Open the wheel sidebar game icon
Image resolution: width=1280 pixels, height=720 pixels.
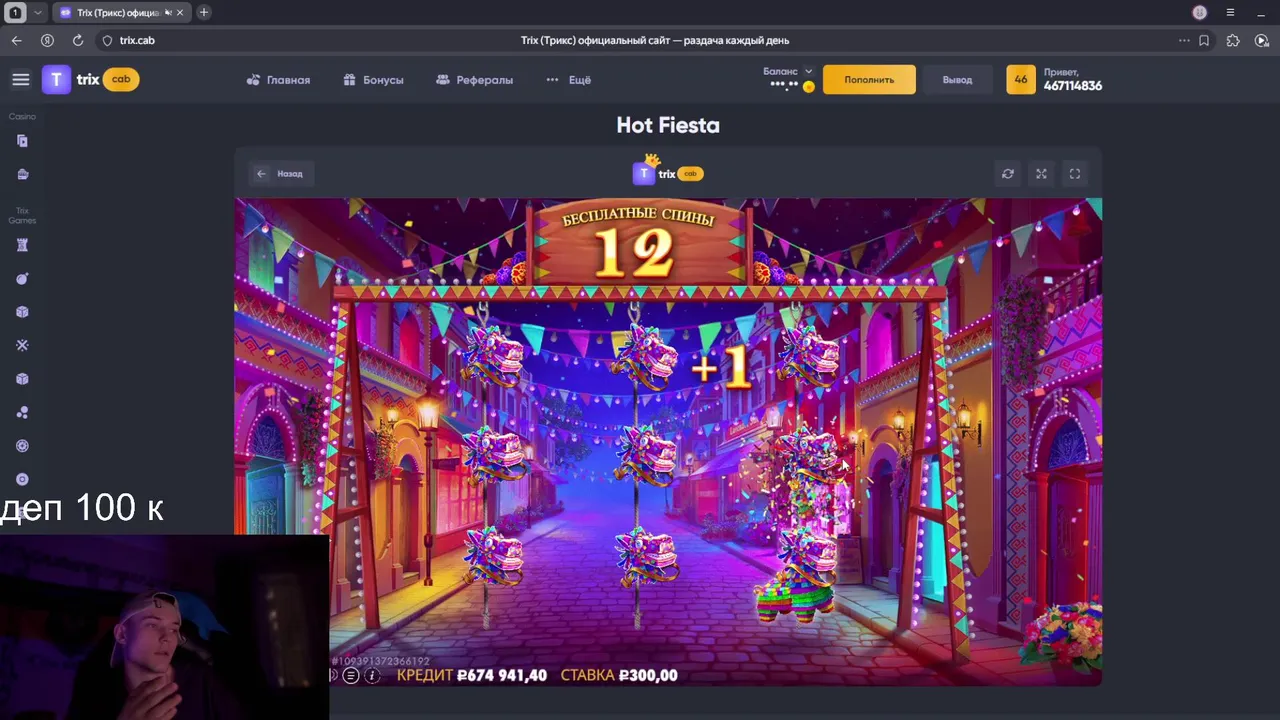point(22,446)
